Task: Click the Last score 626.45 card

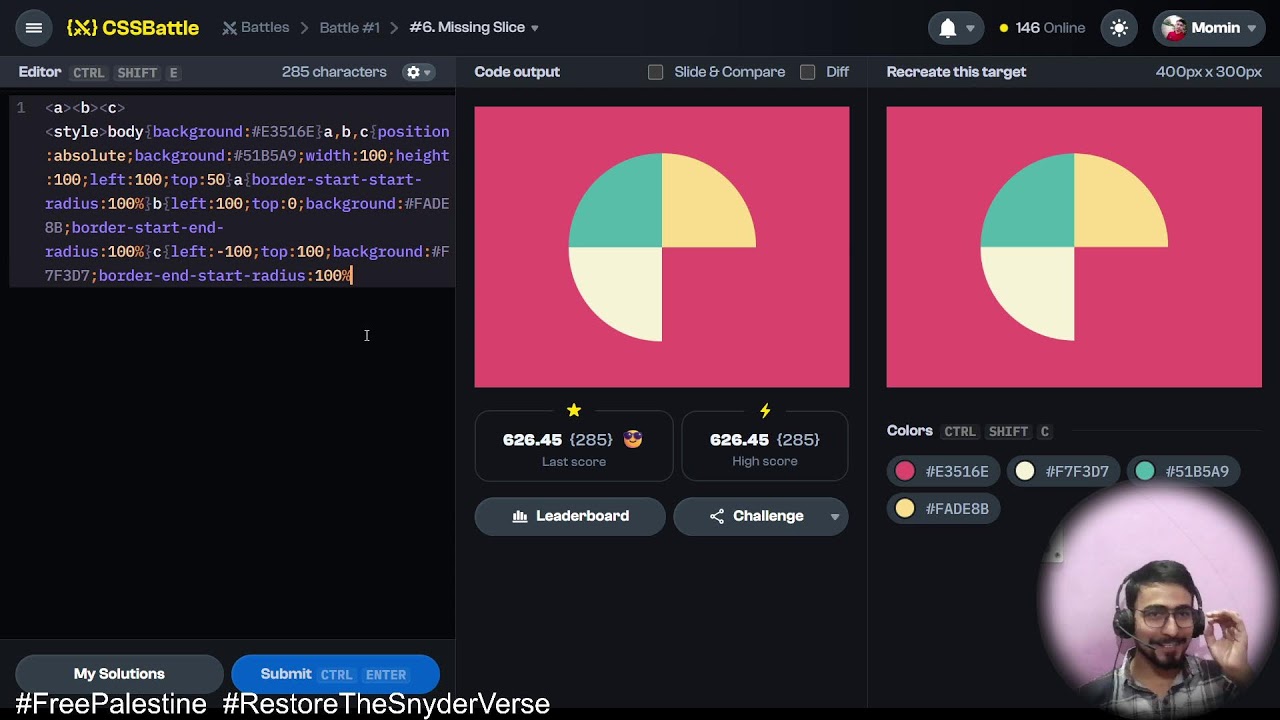Action: 574,446
